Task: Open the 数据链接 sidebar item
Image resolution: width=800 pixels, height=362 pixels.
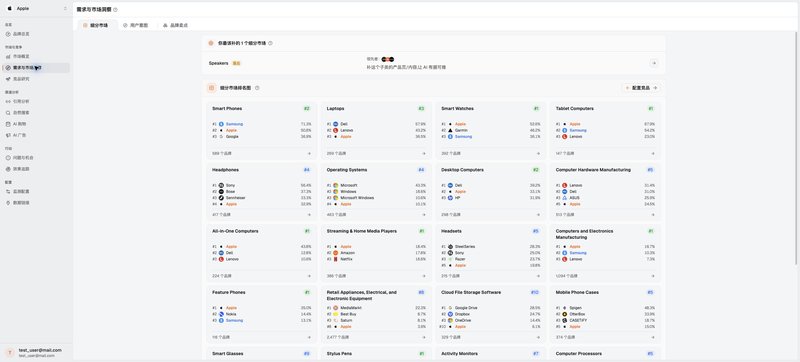Action: (36, 202)
